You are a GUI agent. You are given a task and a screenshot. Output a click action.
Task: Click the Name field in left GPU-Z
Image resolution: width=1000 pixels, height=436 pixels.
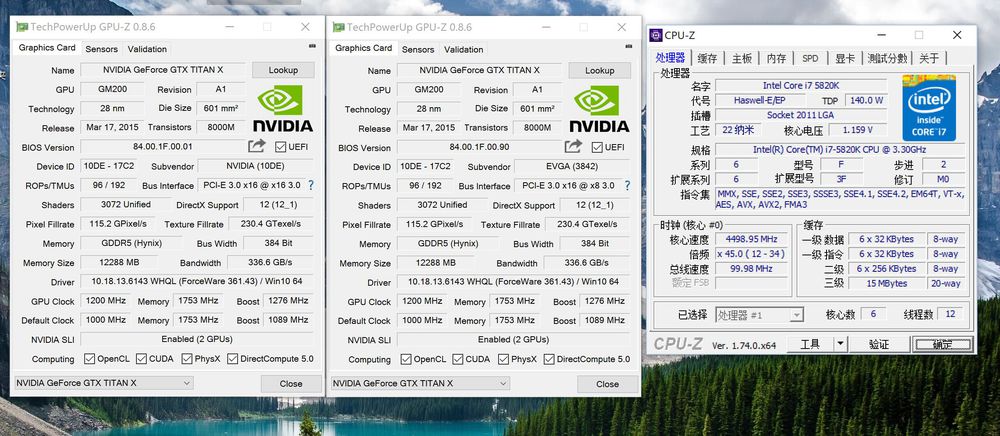(x=163, y=70)
